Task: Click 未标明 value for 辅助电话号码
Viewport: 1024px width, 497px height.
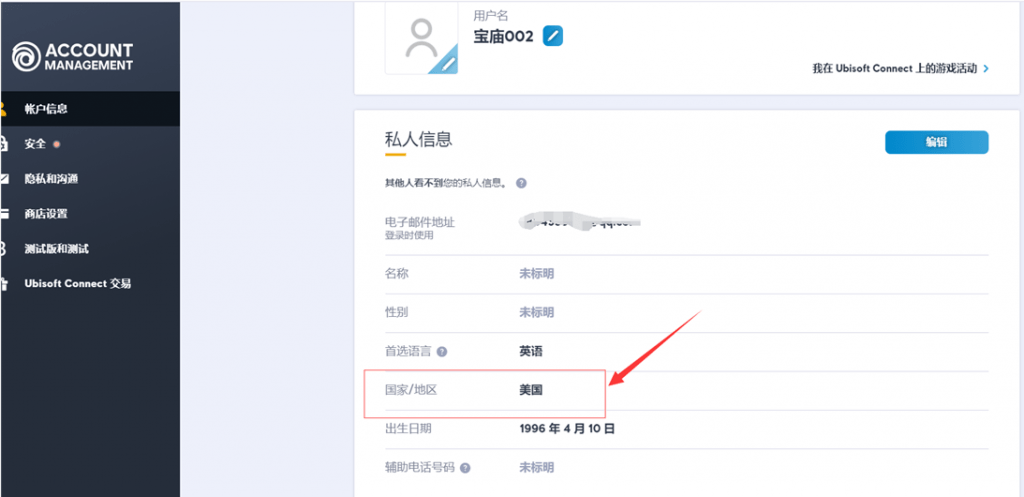Action: pyautogui.click(x=536, y=468)
